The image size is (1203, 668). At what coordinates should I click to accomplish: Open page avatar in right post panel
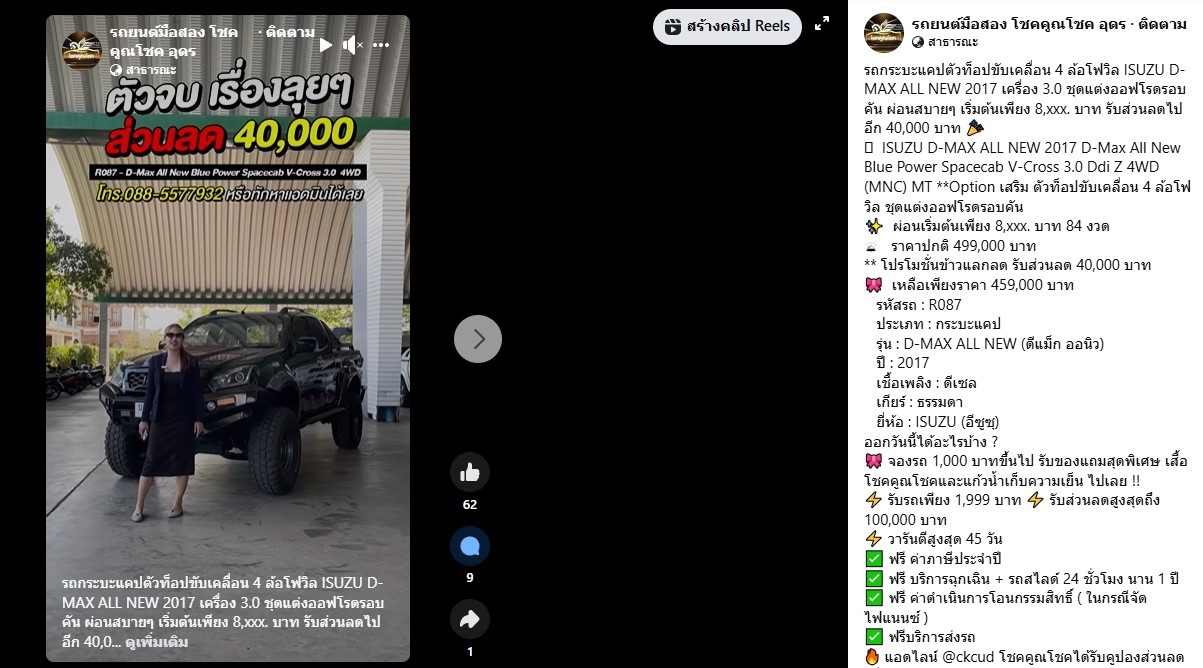coord(884,33)
